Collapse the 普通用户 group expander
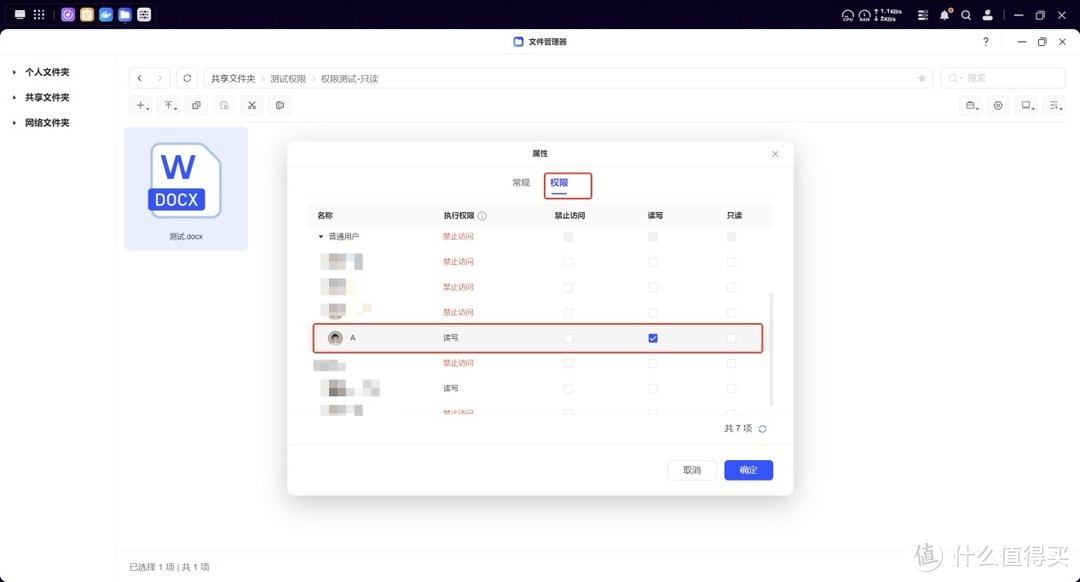1080x582 pixels. [322, 236]
